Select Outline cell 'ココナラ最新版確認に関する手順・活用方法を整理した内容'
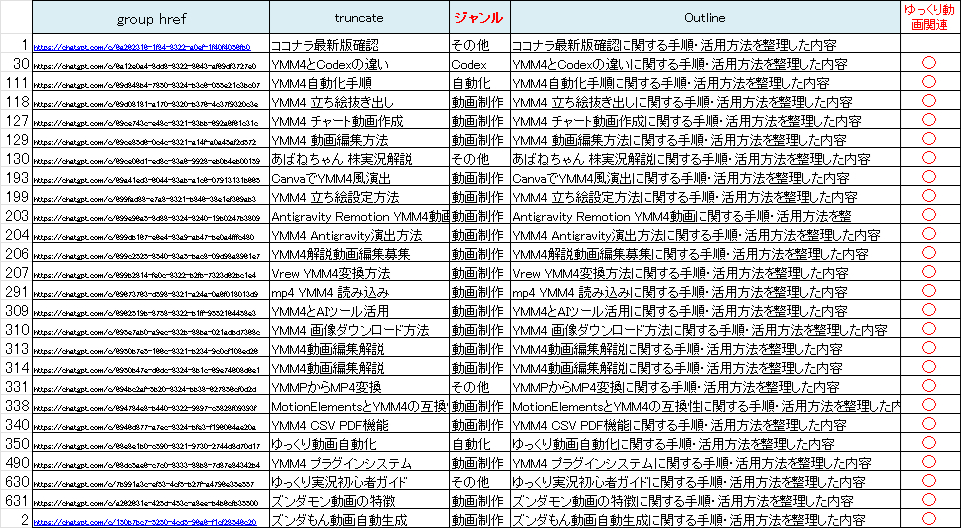The width and height of the screenshot is (961, 528). pos(705,44)
